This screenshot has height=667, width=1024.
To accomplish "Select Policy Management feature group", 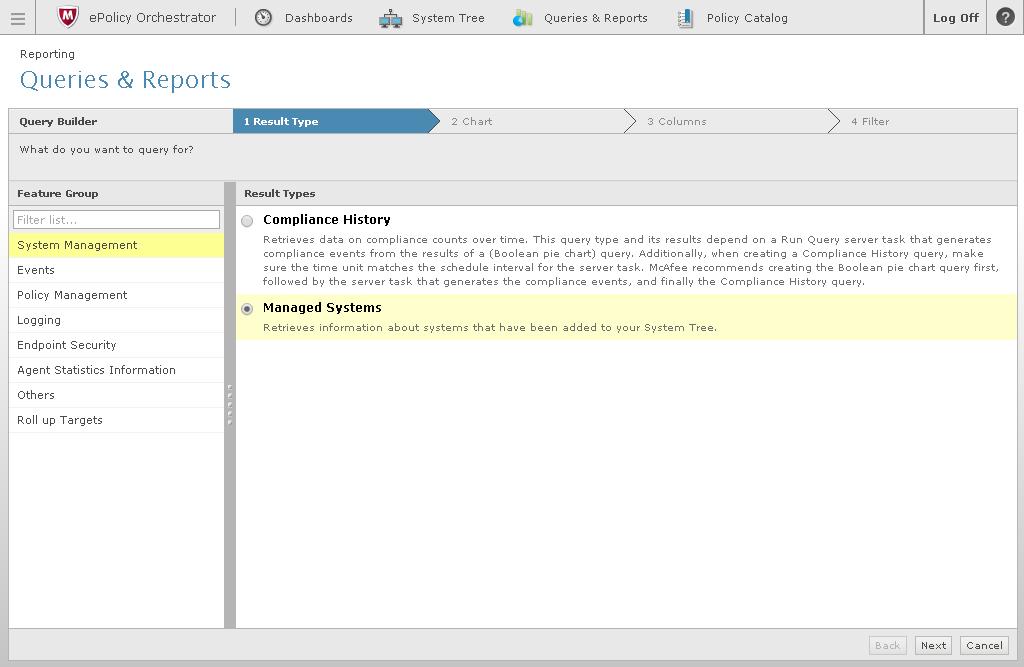I will [116, 295].
